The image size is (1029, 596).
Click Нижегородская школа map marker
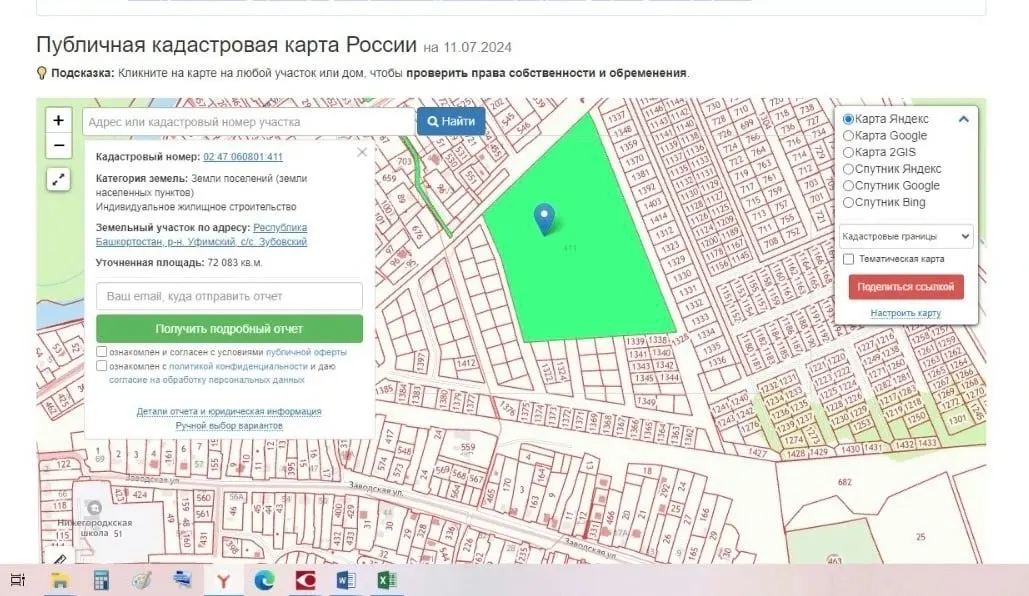[x=94, y=507]
